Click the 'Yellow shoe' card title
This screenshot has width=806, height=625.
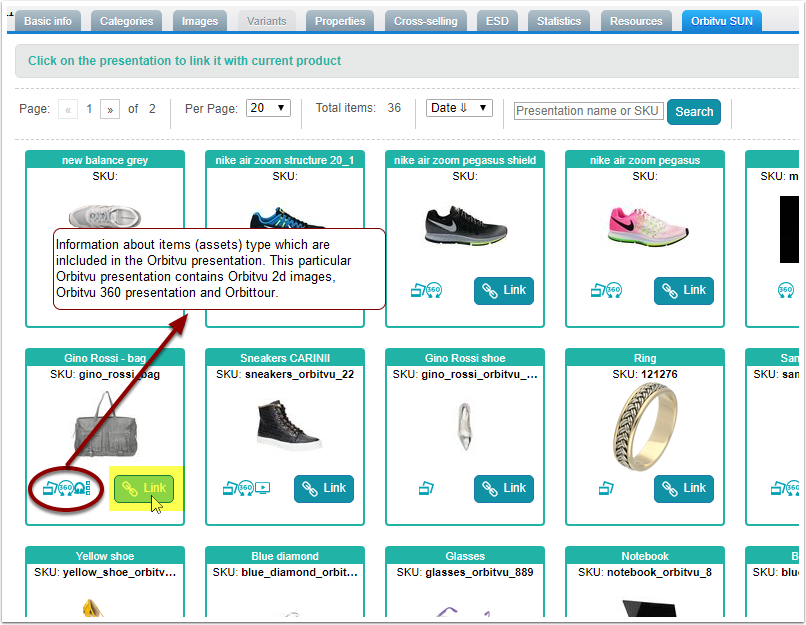tap(105, 556)
